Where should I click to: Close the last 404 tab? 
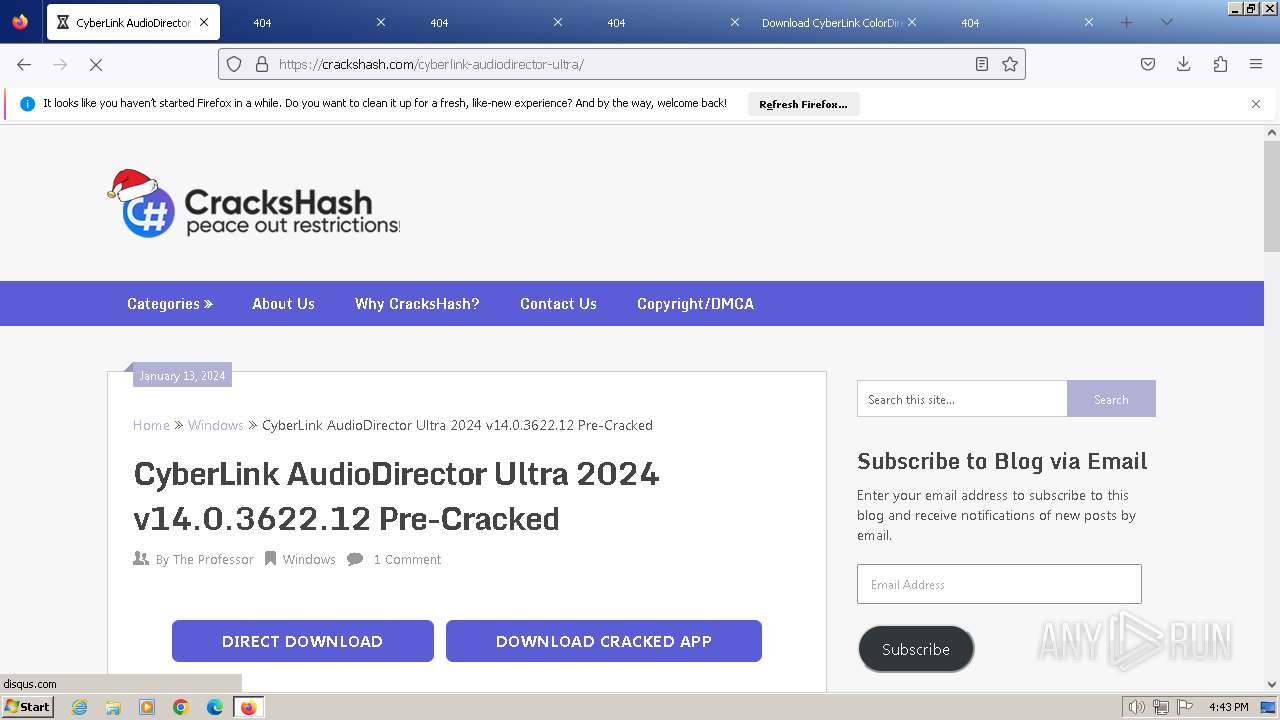[1089, 22]
